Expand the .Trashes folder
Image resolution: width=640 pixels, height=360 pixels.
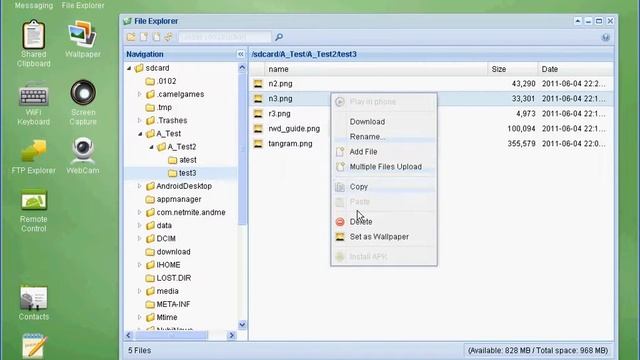(x=140, y=120)
